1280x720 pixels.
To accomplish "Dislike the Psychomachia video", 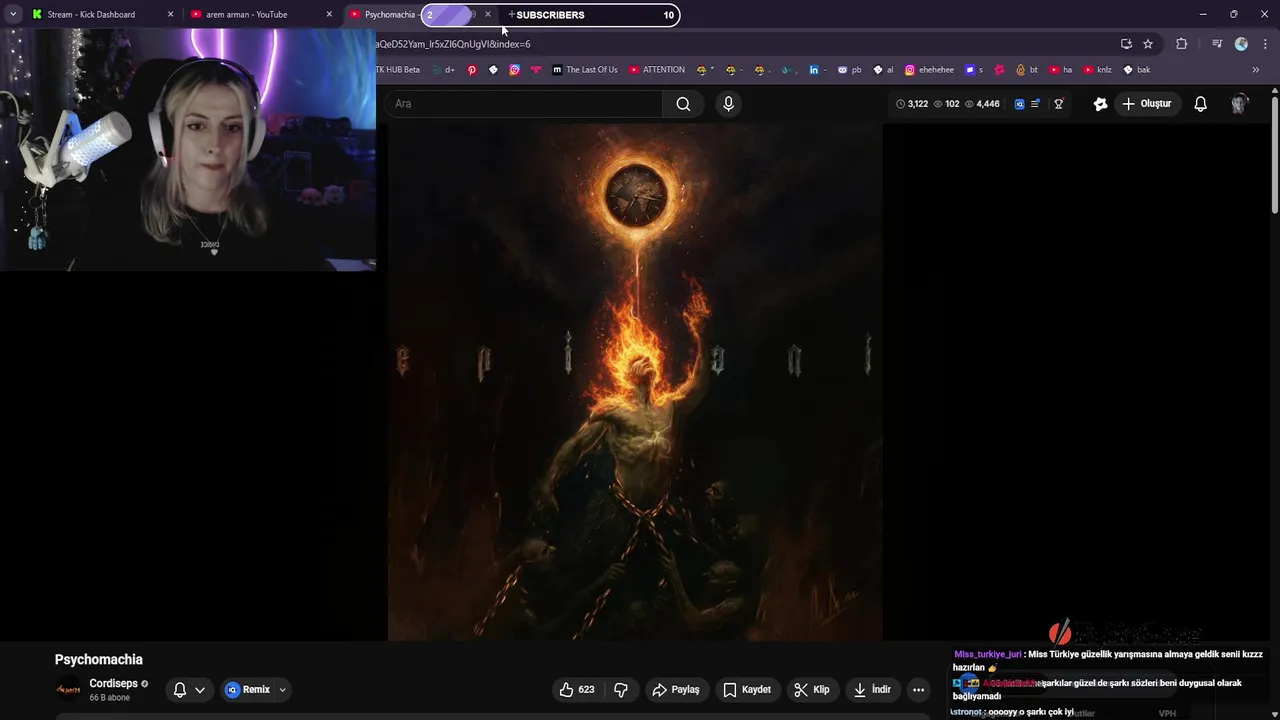I will (x=621, y=689).
